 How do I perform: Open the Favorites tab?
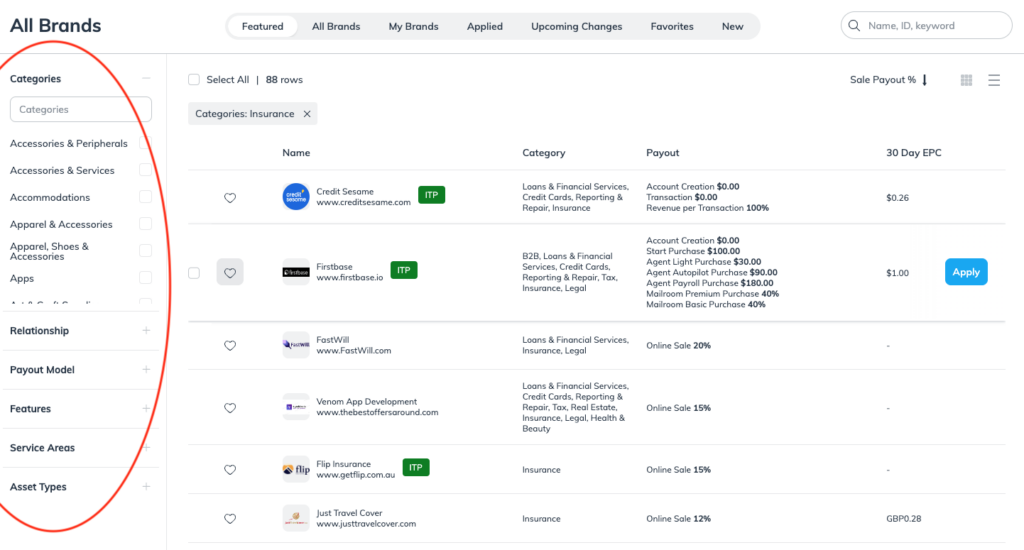[672, 26]
